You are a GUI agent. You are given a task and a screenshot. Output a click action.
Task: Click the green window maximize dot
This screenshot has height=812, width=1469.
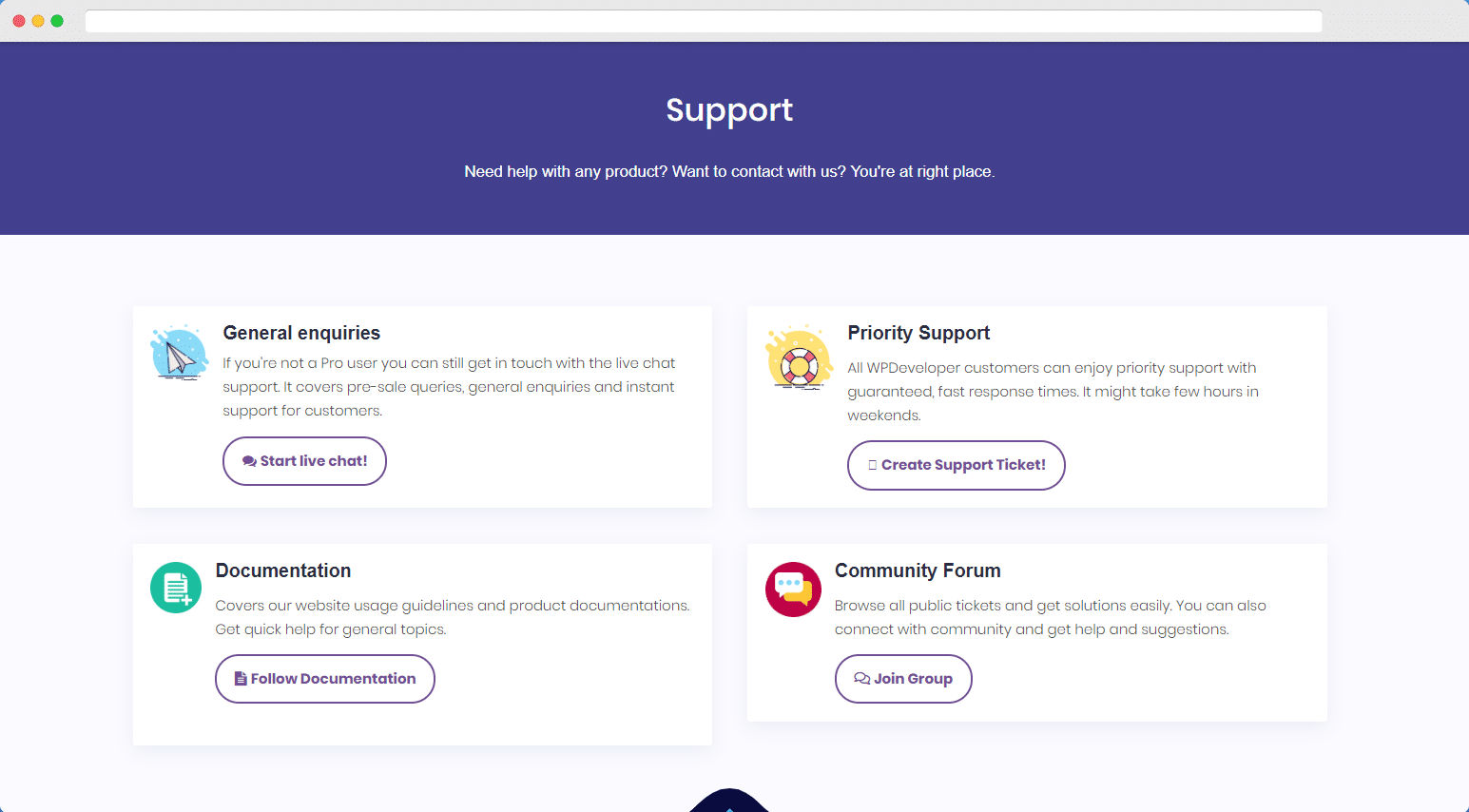tap(57, 21)
